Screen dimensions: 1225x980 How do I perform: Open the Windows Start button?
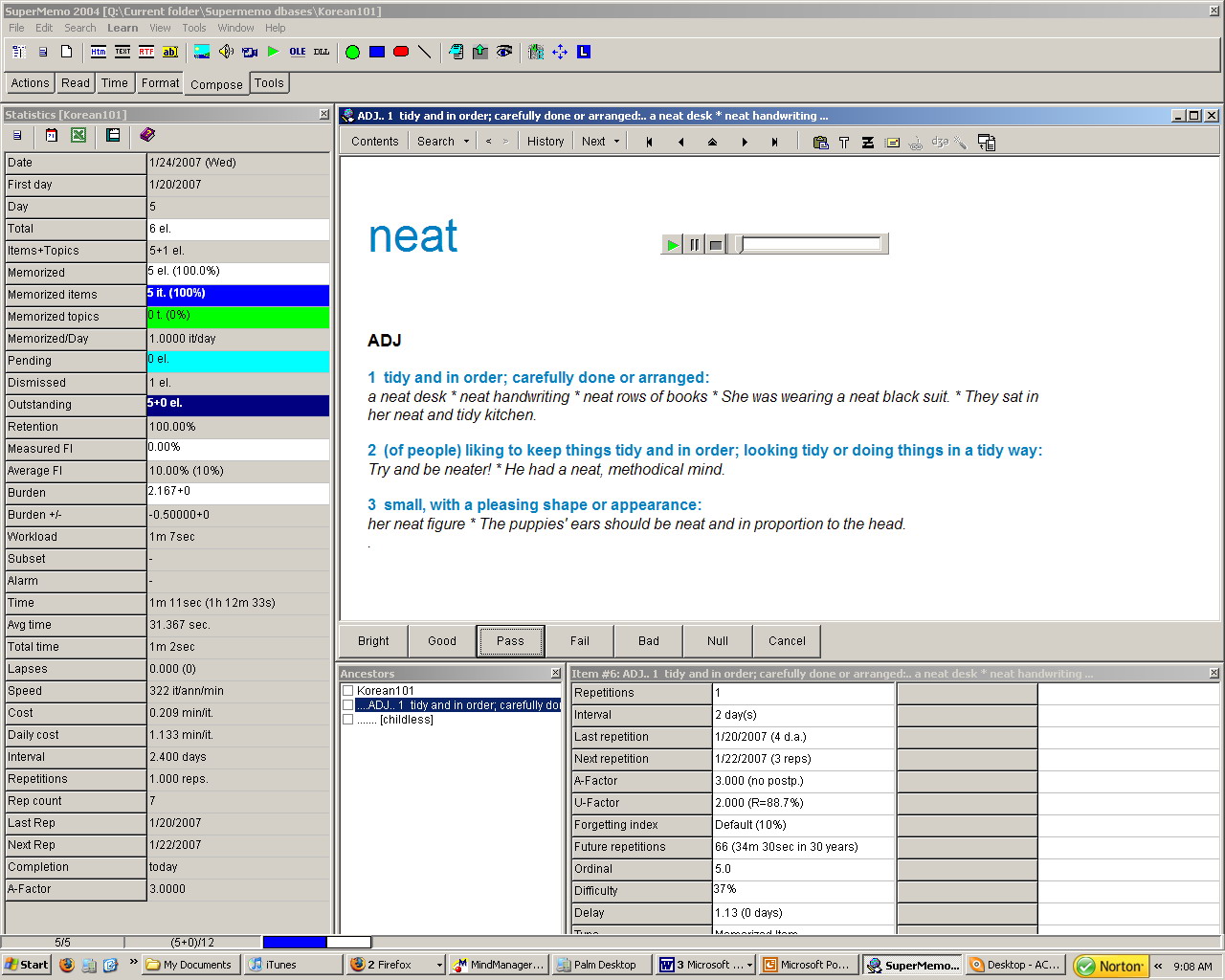click(x=26, y=965)
